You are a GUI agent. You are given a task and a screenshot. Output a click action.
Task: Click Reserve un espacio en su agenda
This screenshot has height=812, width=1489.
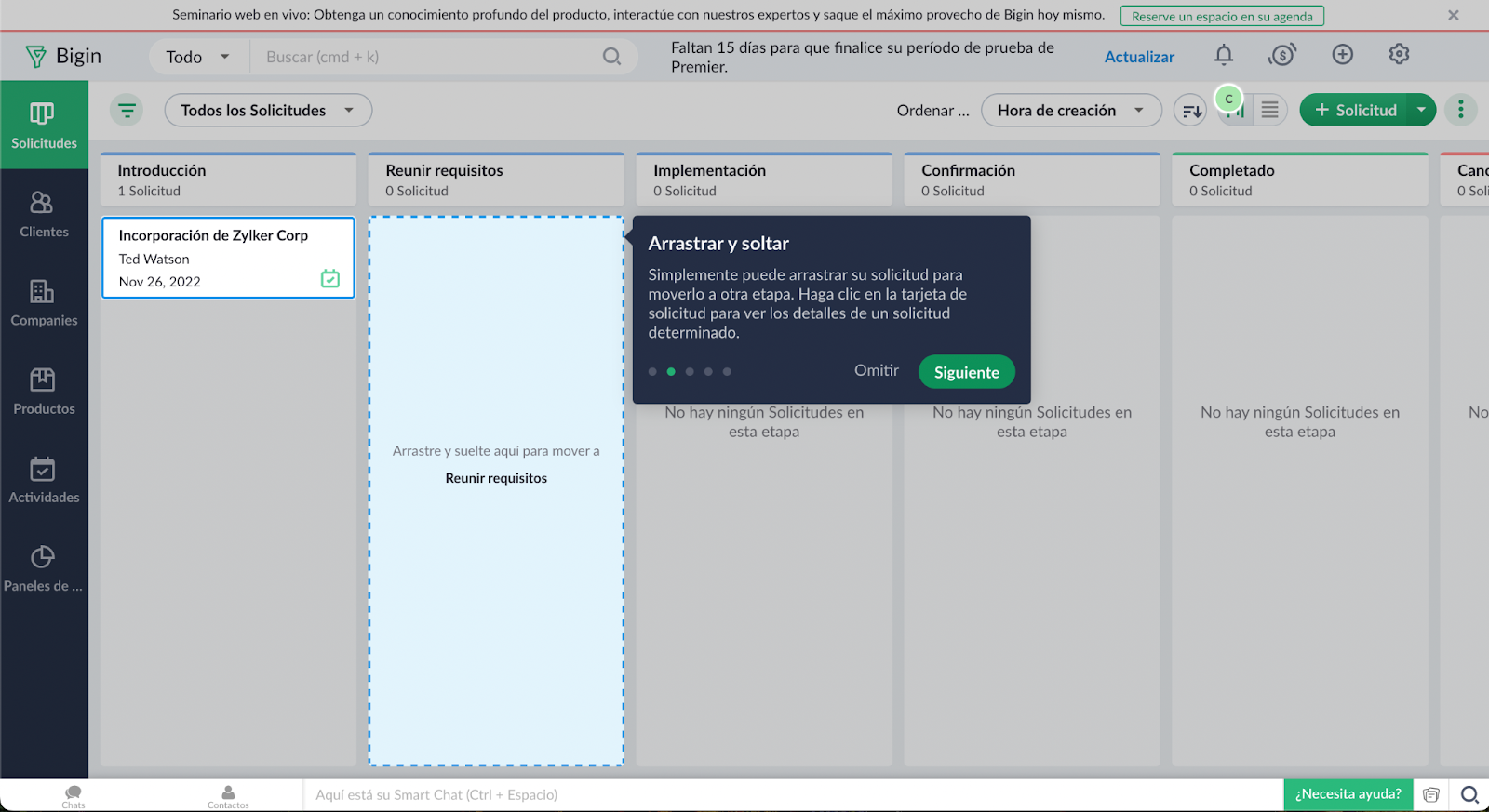1222,17
